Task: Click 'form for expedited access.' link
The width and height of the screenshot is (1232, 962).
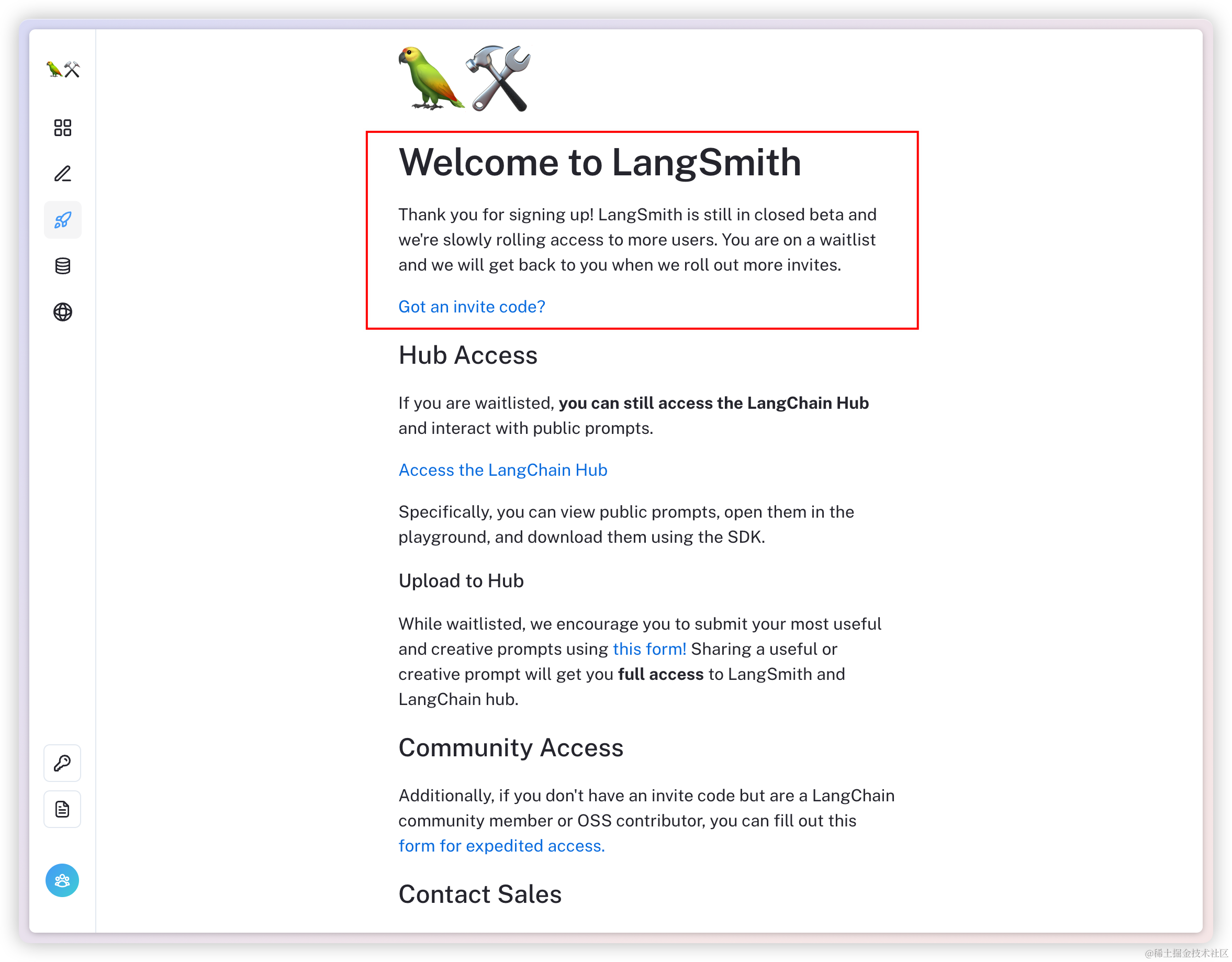Action: pos(501,846)
